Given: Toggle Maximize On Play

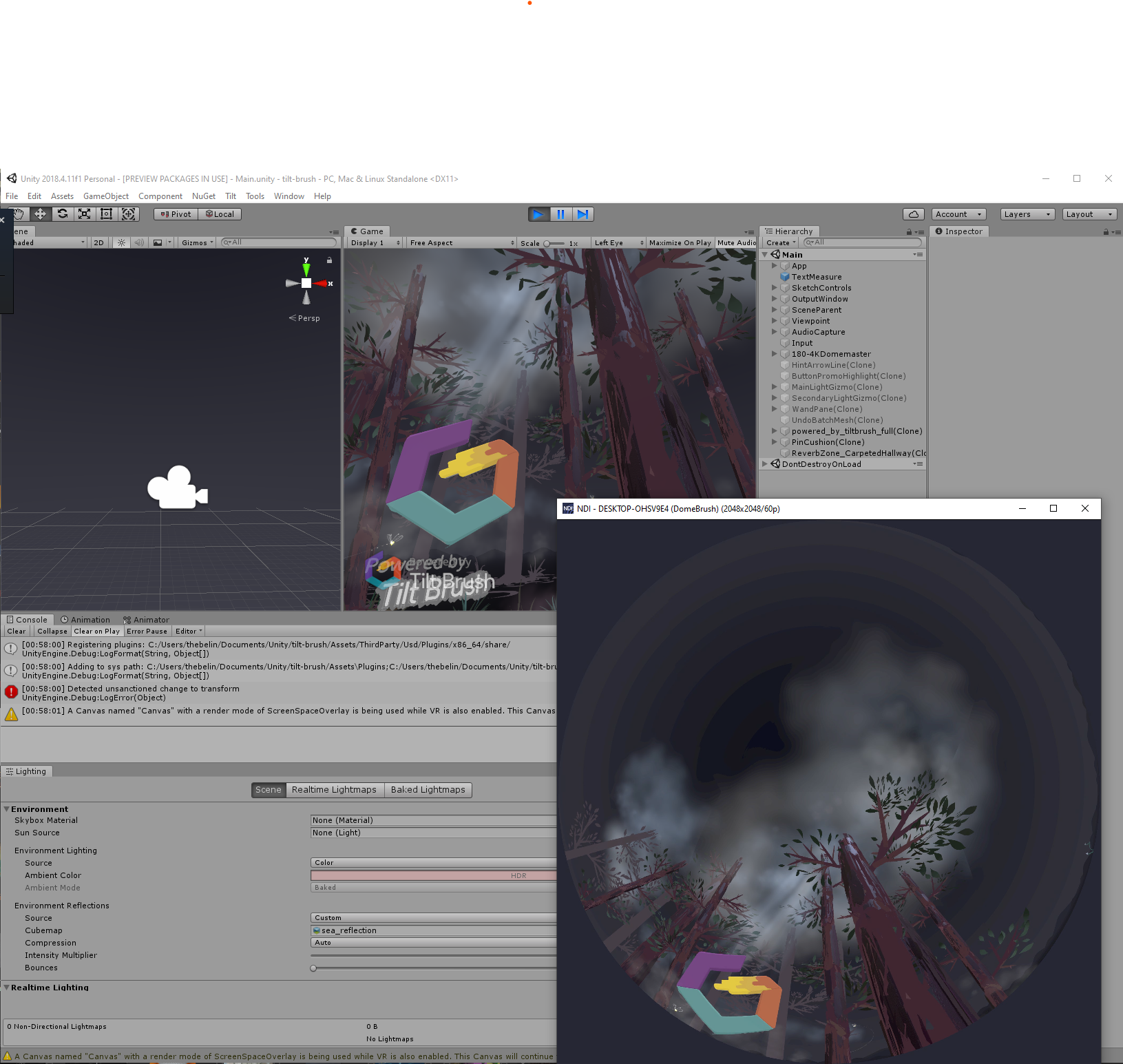Looking at the screenshot, I should 680,242.
